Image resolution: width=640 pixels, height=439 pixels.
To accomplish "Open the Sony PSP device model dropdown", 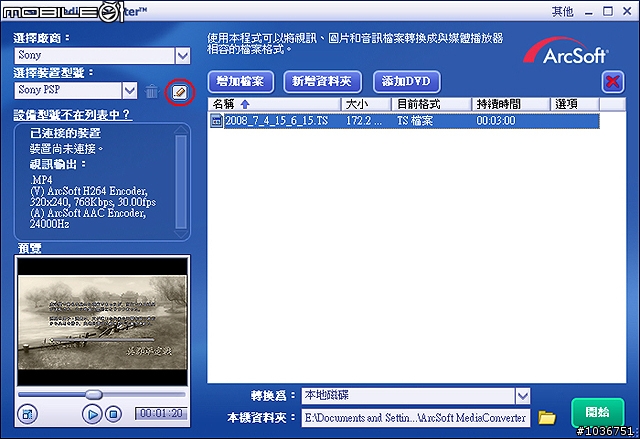I will coord(129,90).
